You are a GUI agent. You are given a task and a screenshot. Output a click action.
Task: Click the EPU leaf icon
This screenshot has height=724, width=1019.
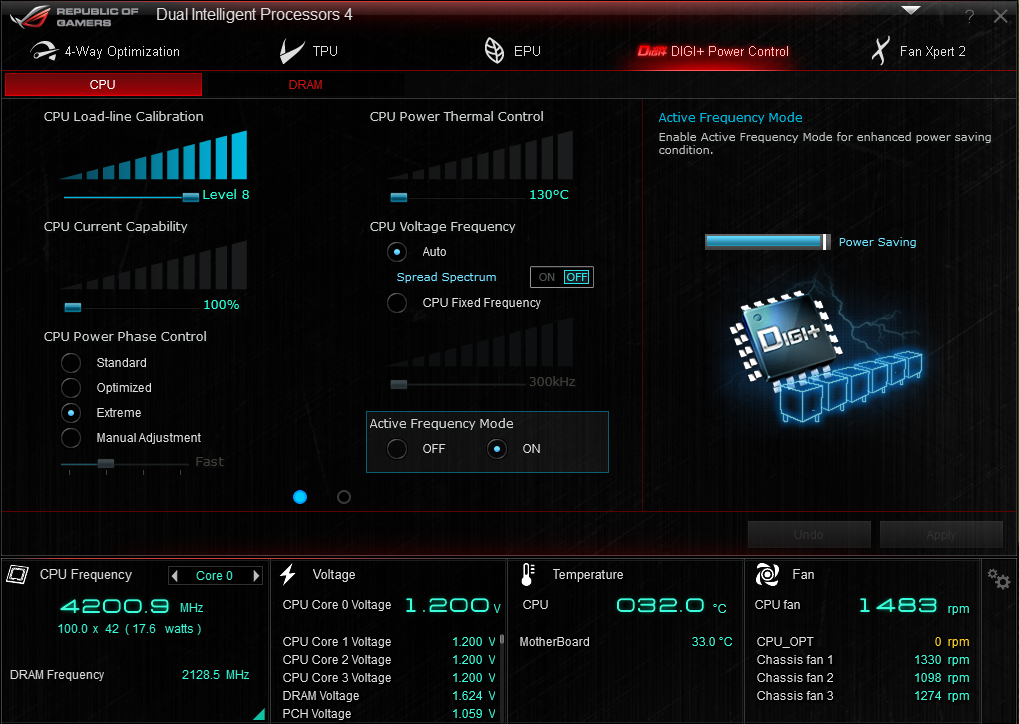point(494,51)
